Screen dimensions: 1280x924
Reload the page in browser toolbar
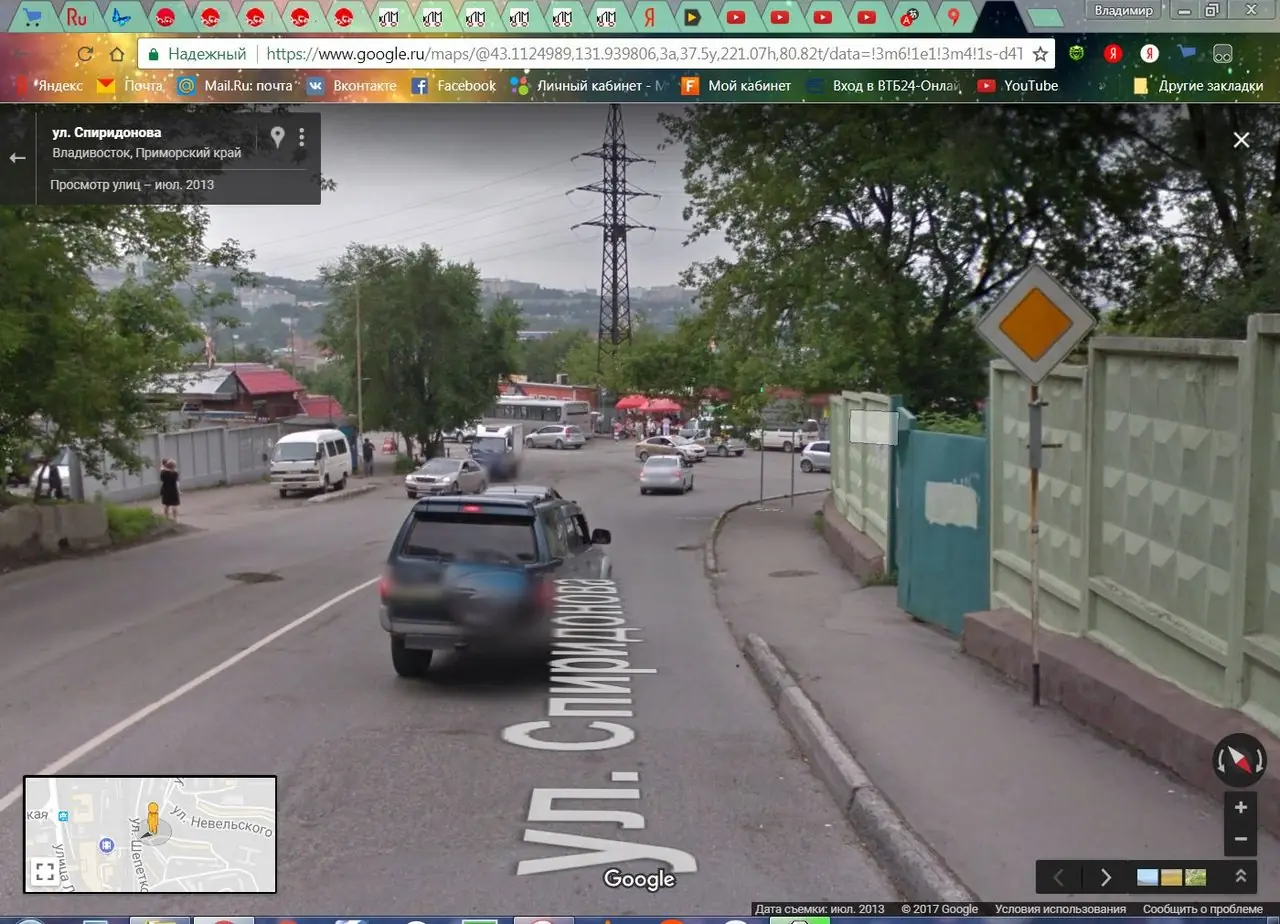pyautogui.click(x=85, y=54)
